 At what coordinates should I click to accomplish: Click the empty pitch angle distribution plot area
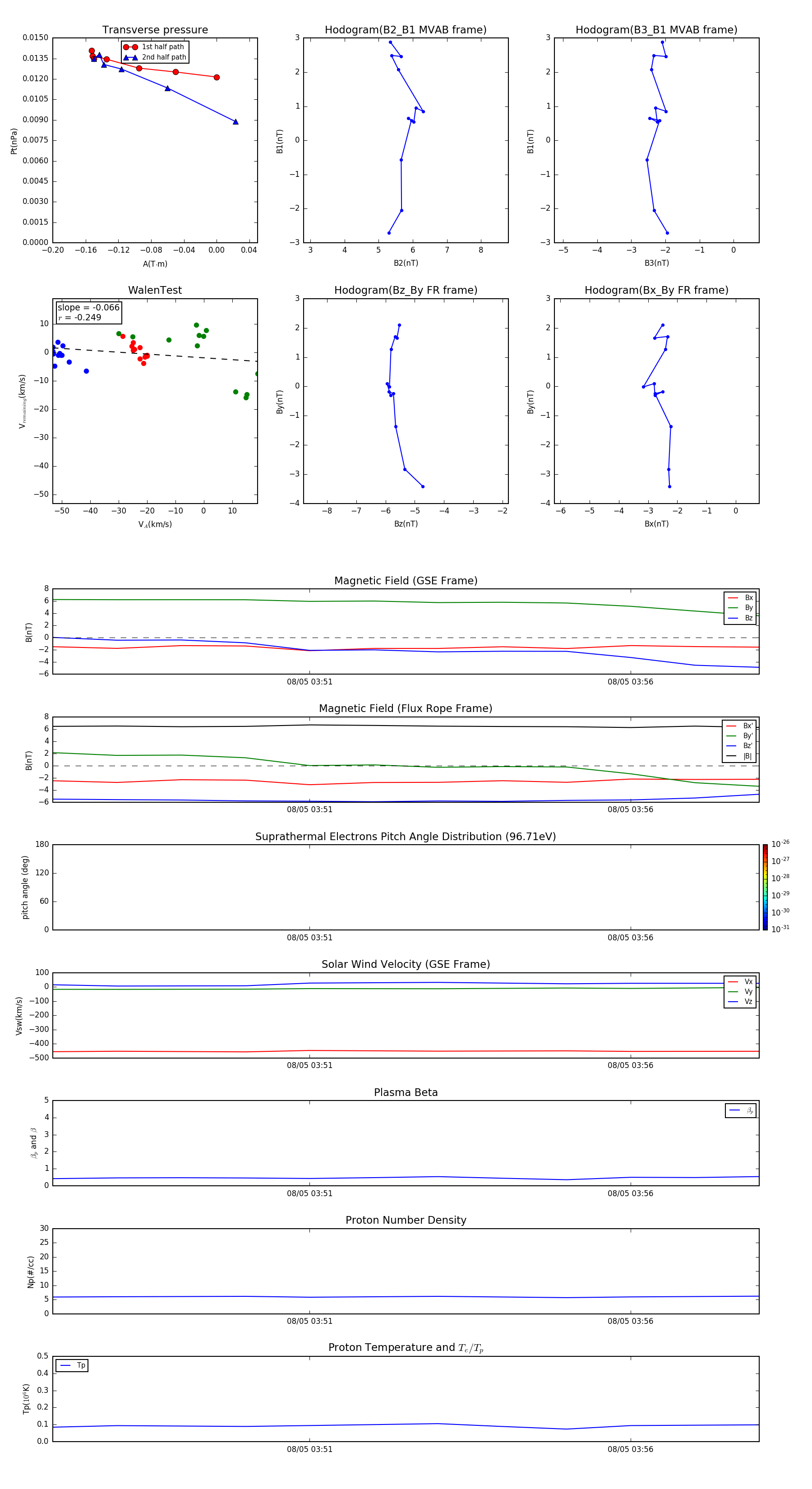tap(406, 887)
